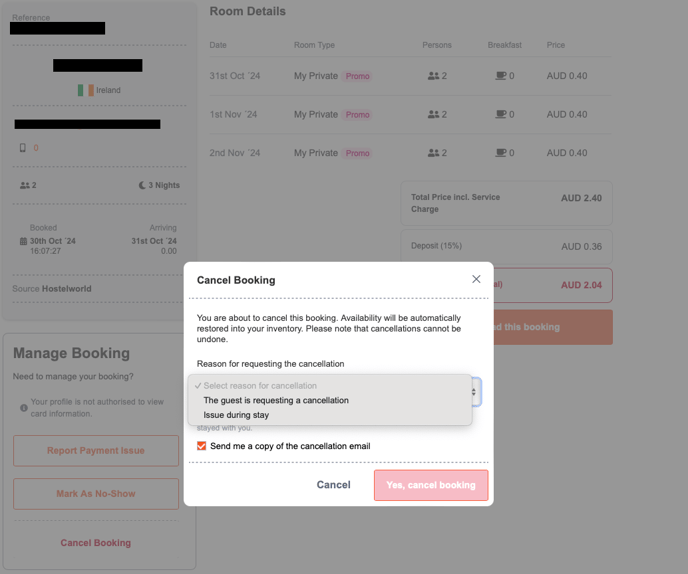
Task: Choose the 'Issue during stay' option
Action: [236, 415]
